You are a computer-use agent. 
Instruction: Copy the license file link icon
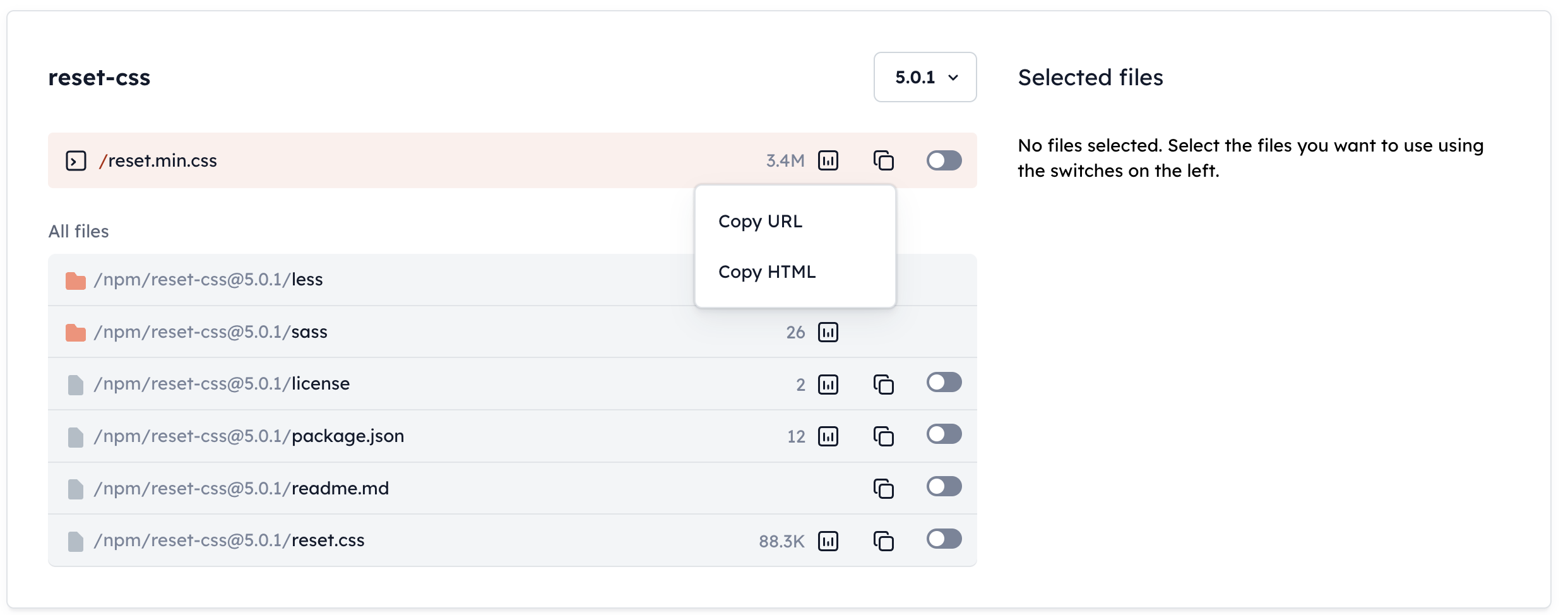(883, 384)
